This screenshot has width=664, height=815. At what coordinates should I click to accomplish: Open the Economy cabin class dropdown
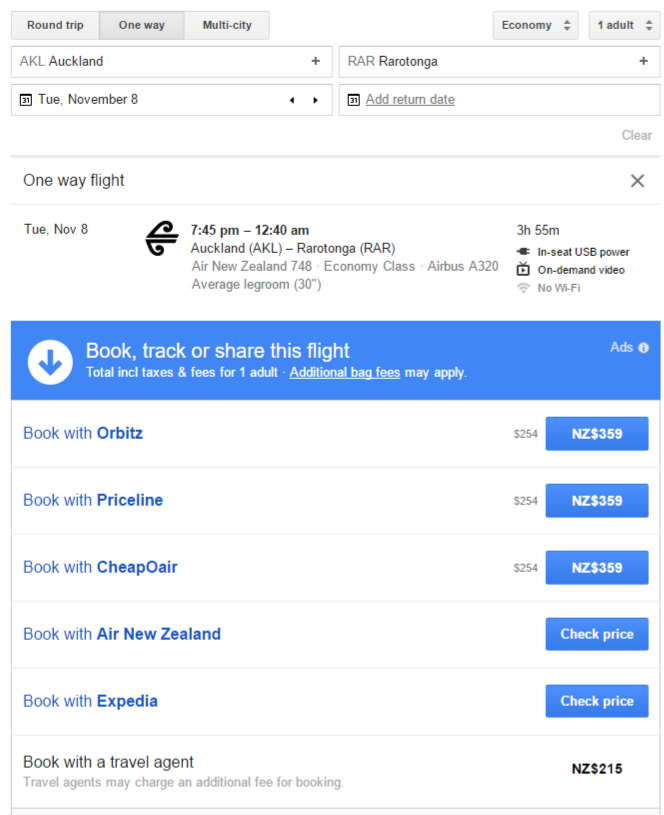(x=535, y=25)
